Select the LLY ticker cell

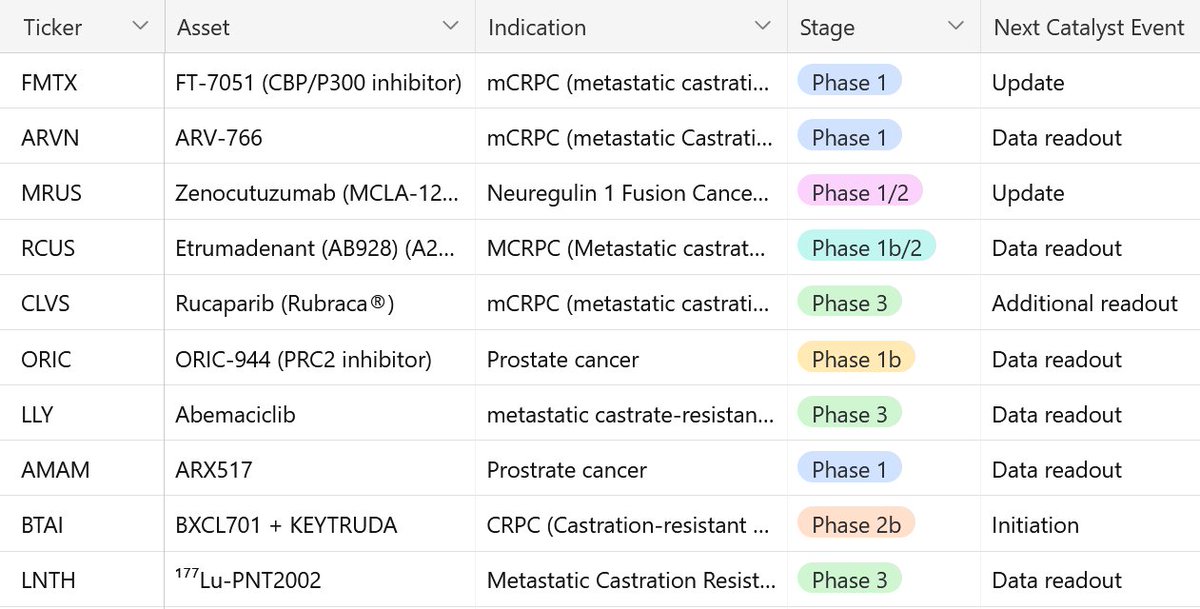(x=82, y=414)
